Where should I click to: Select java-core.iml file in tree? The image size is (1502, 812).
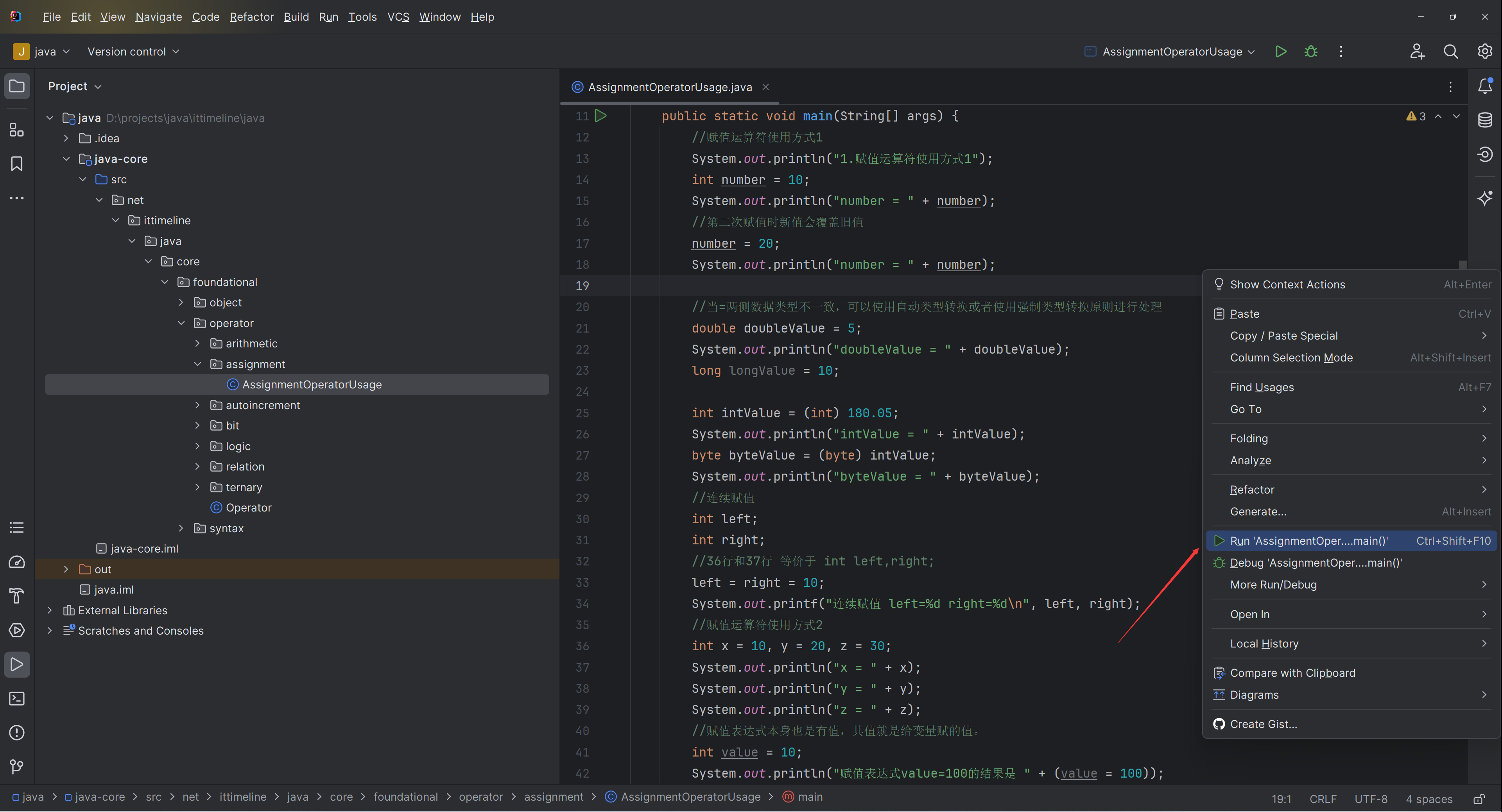click(x=137, y=549)
